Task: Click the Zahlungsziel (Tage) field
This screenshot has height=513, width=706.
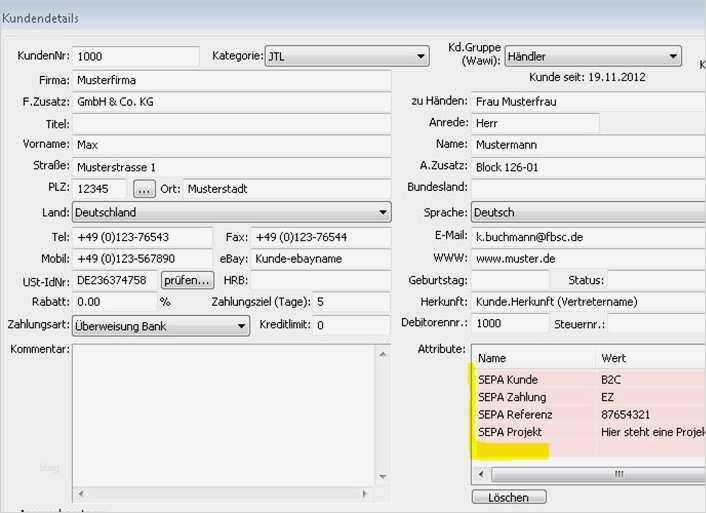Action: [x=351, y=302]
